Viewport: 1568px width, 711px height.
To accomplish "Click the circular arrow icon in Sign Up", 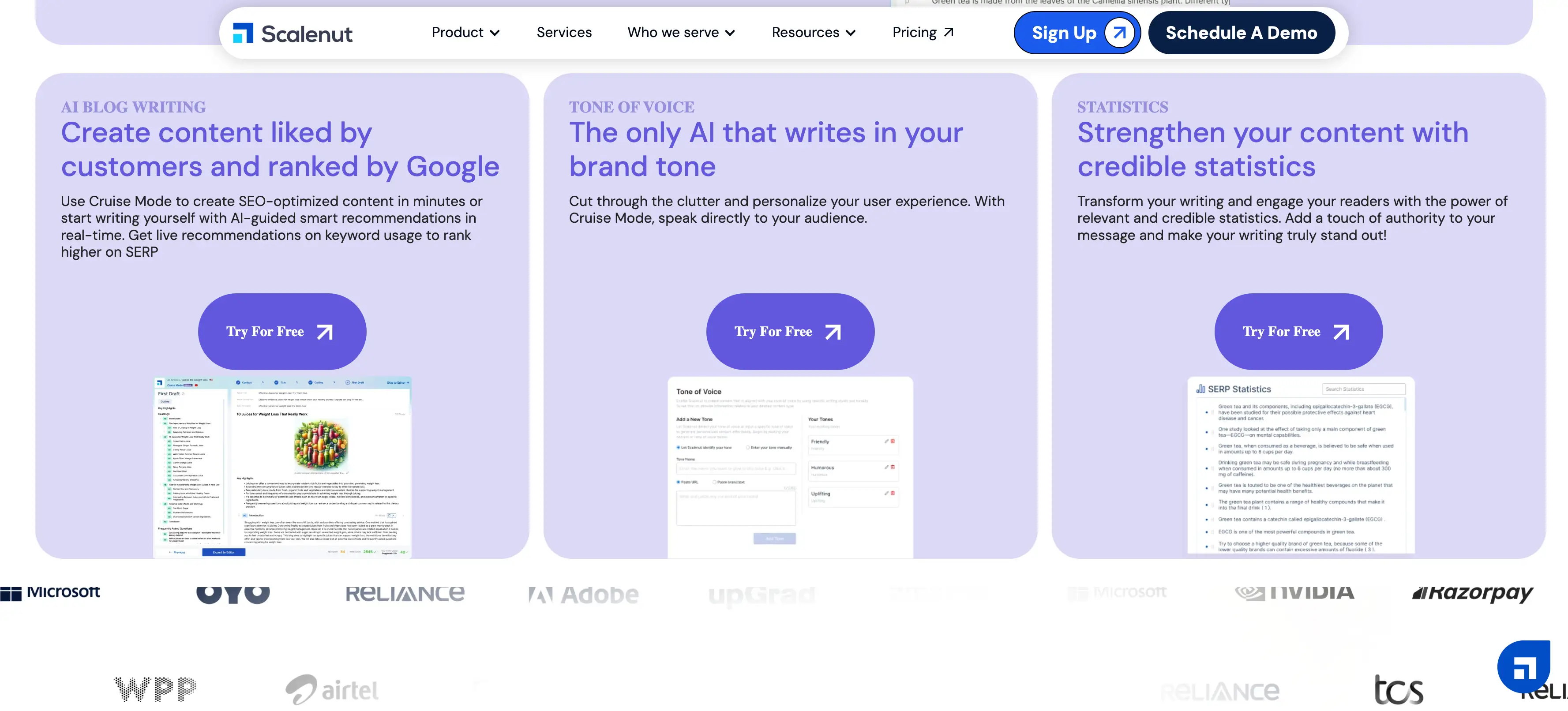I will pyautogui.click(x=1119, y=33).
